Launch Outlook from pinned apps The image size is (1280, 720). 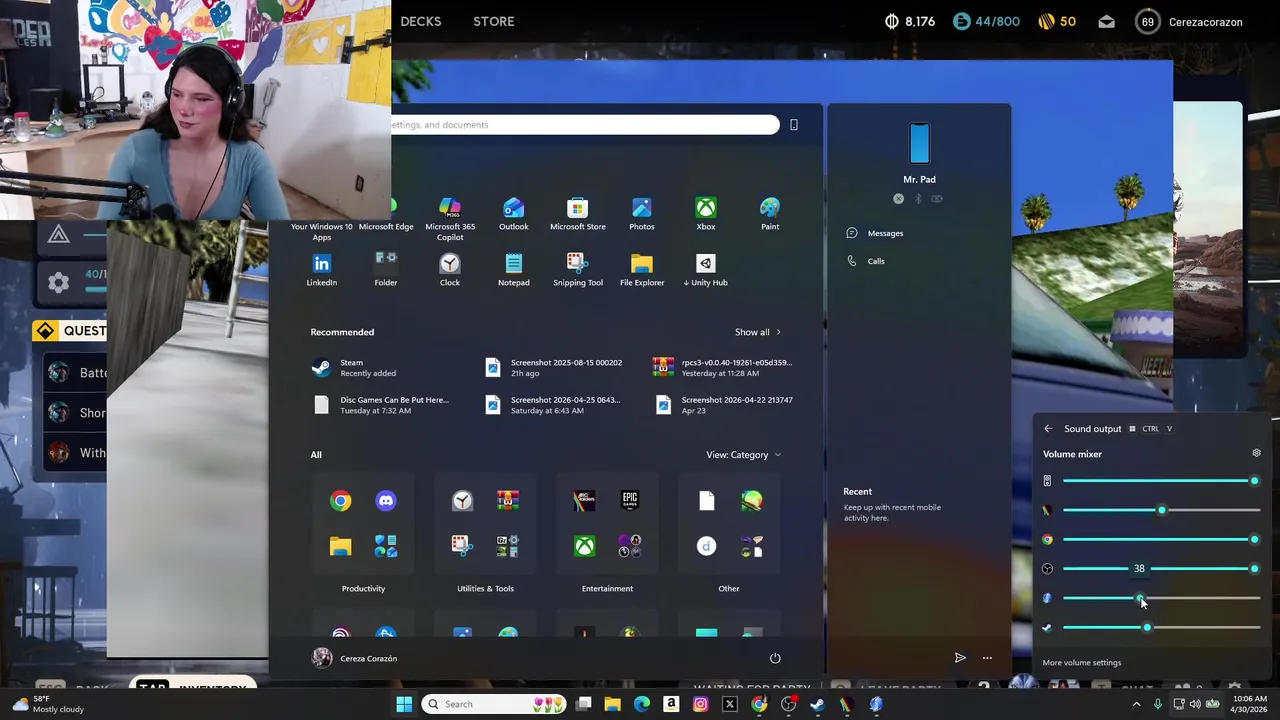(514, 214)
